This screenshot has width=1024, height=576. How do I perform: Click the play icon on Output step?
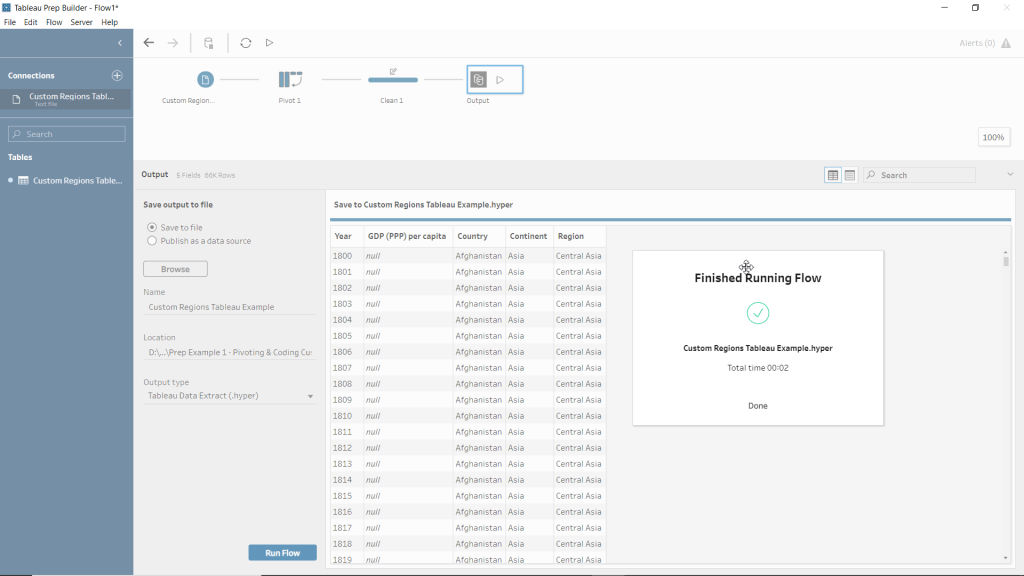tap(501, 80)
